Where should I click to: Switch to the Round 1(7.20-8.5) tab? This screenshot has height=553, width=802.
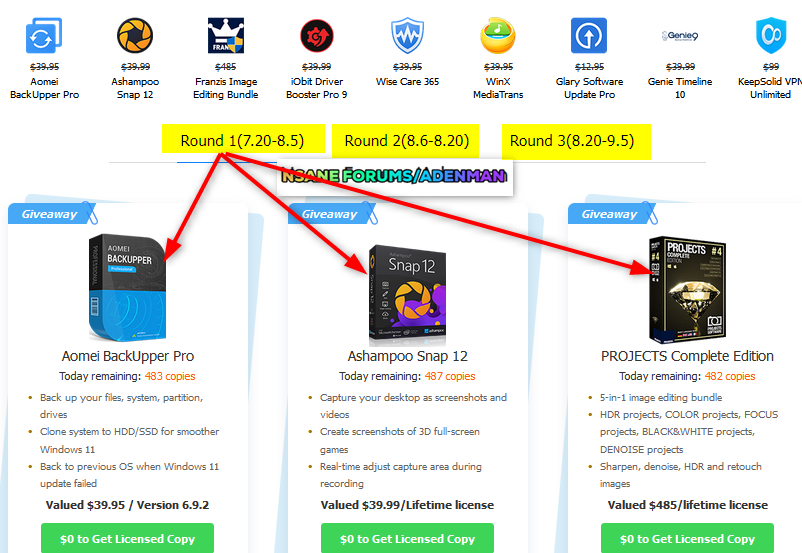click(242, 140)
